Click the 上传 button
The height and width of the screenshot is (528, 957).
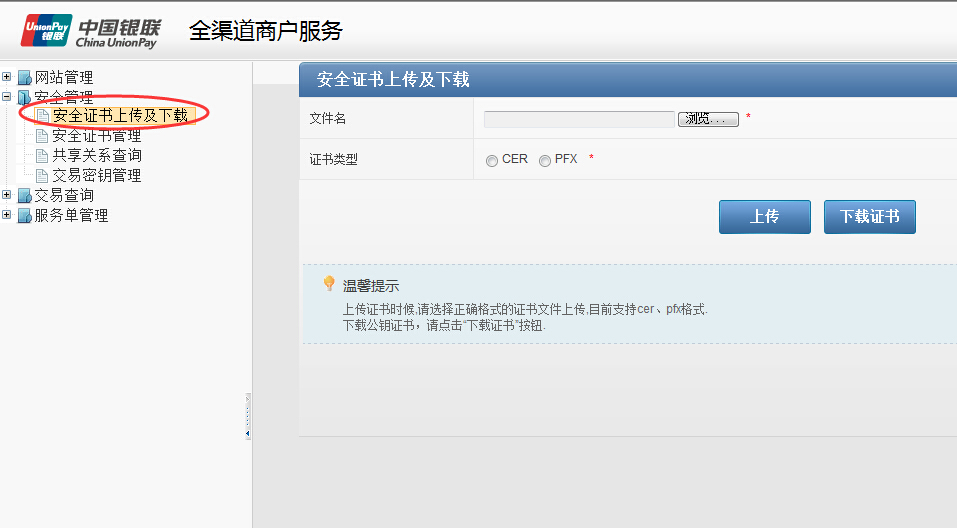[764, 217]
